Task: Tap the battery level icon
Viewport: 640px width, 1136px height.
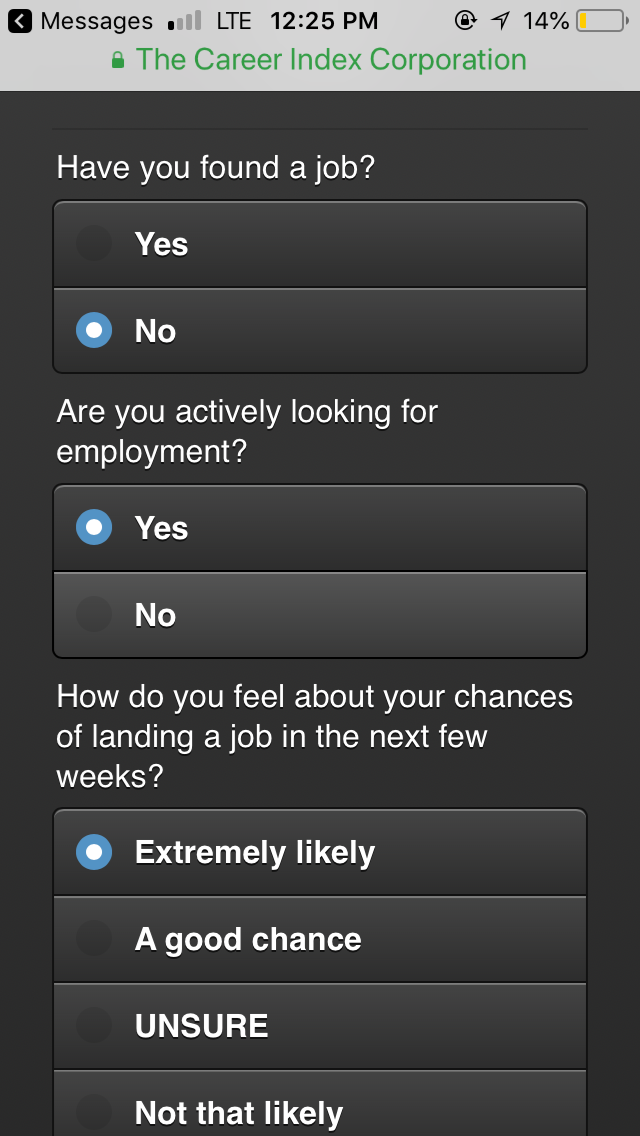Action: pyautogui.click(x=600, y=20)
